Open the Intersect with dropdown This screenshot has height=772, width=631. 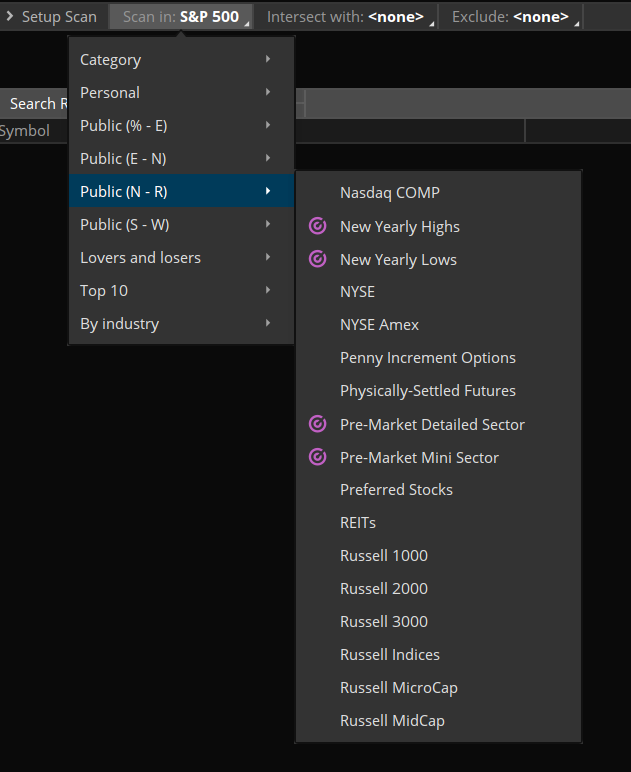(345, 17)
